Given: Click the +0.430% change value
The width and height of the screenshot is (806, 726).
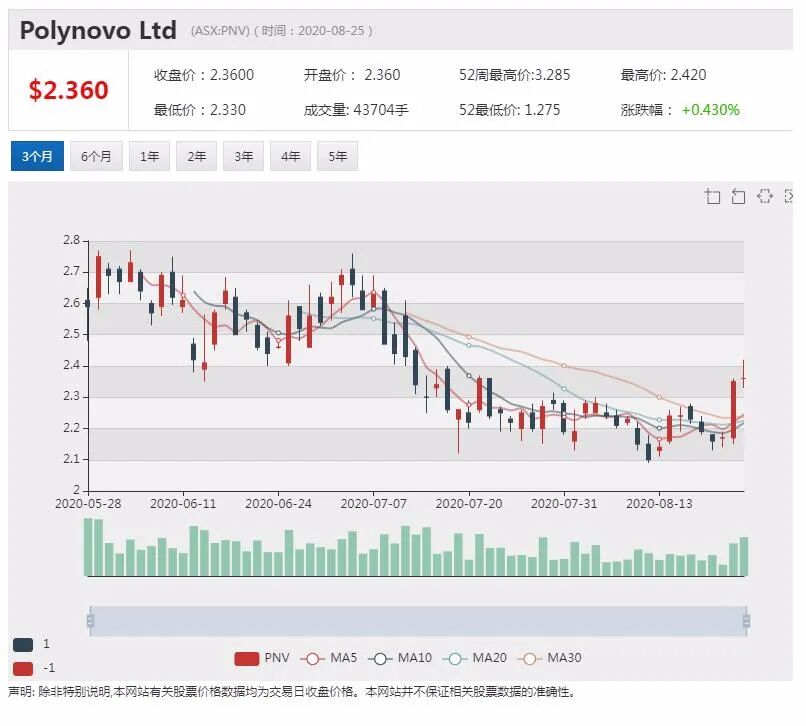Looking at the screenshot, I should 710,110.
